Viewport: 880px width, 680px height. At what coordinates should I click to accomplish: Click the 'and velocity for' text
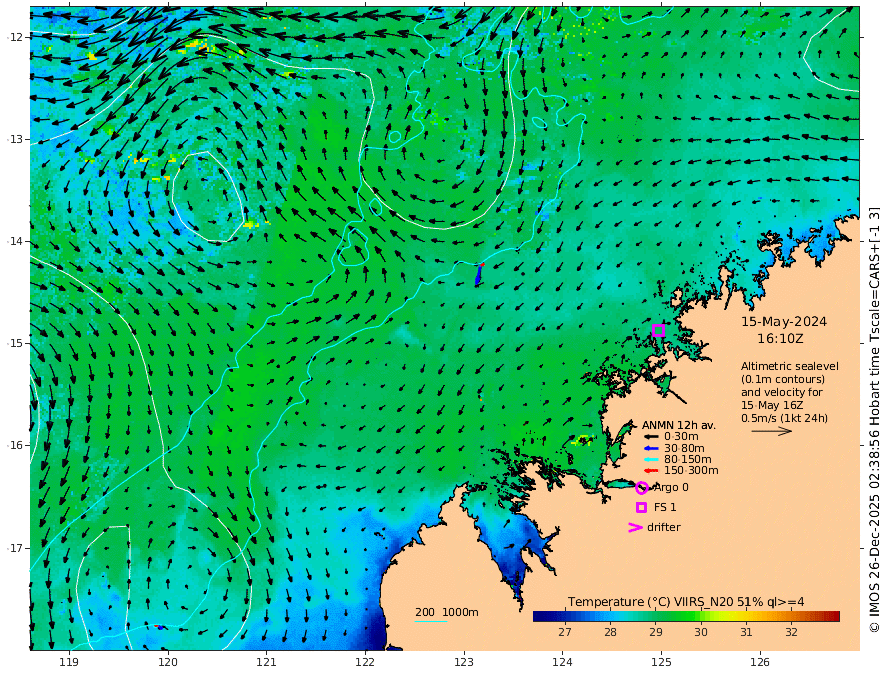tap(782, 392)
